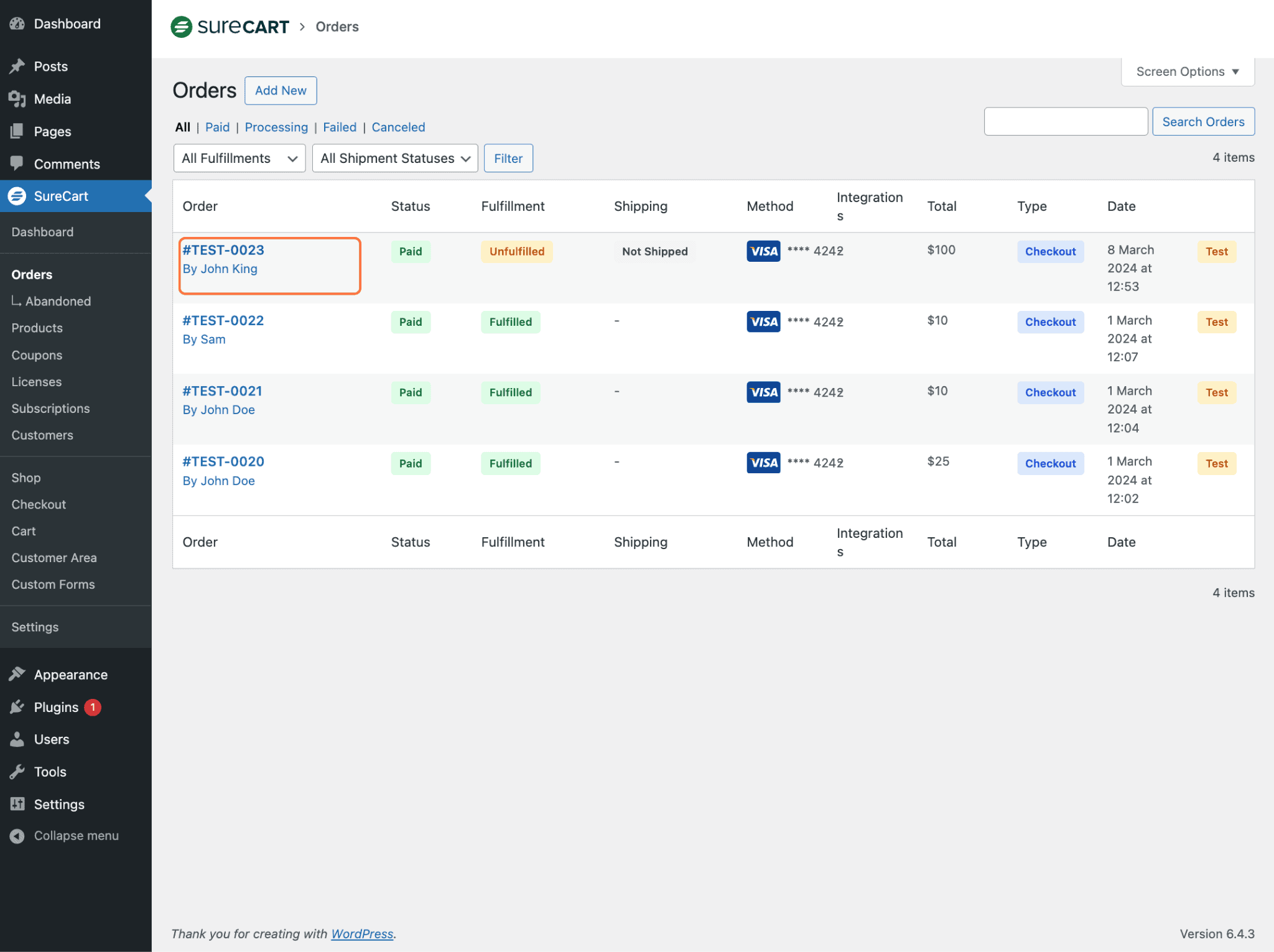Viewport: 1274px width, 952px height.
Task: Expand the Screen Options panel
Action: pos(1186,71)
